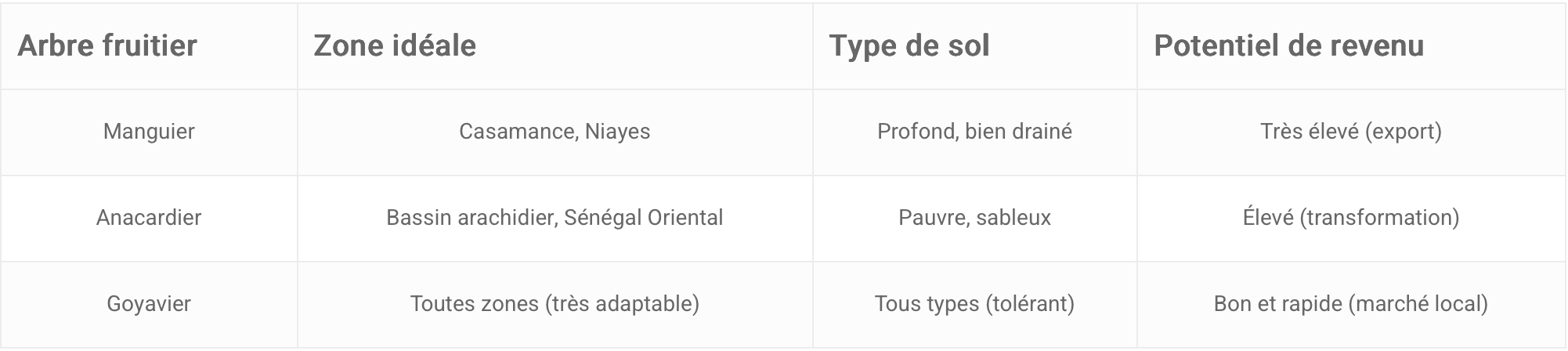Select the "Anacardier" cell

pos(149,218)
